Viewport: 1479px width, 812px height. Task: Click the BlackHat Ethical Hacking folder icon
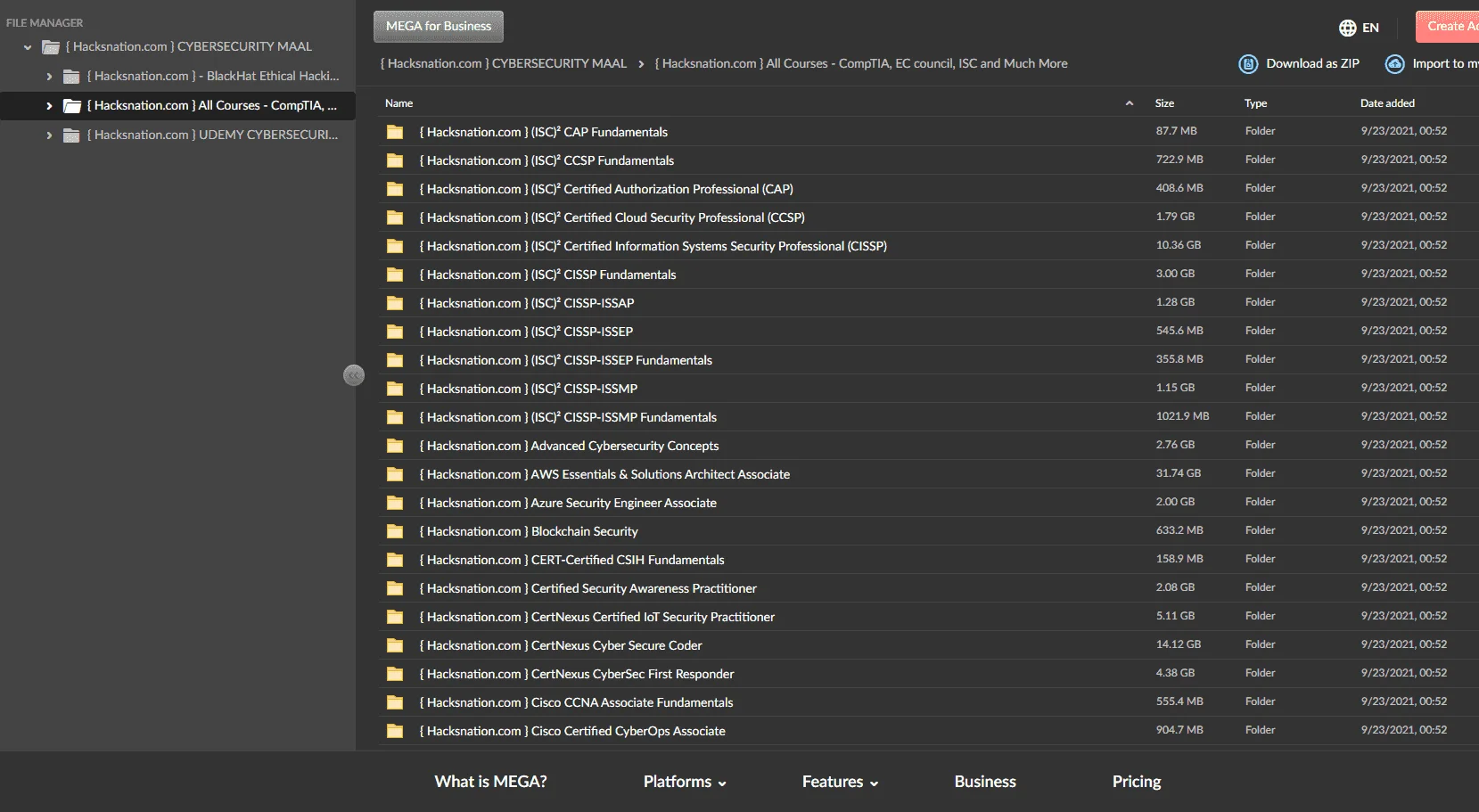(x=71, y=77)
